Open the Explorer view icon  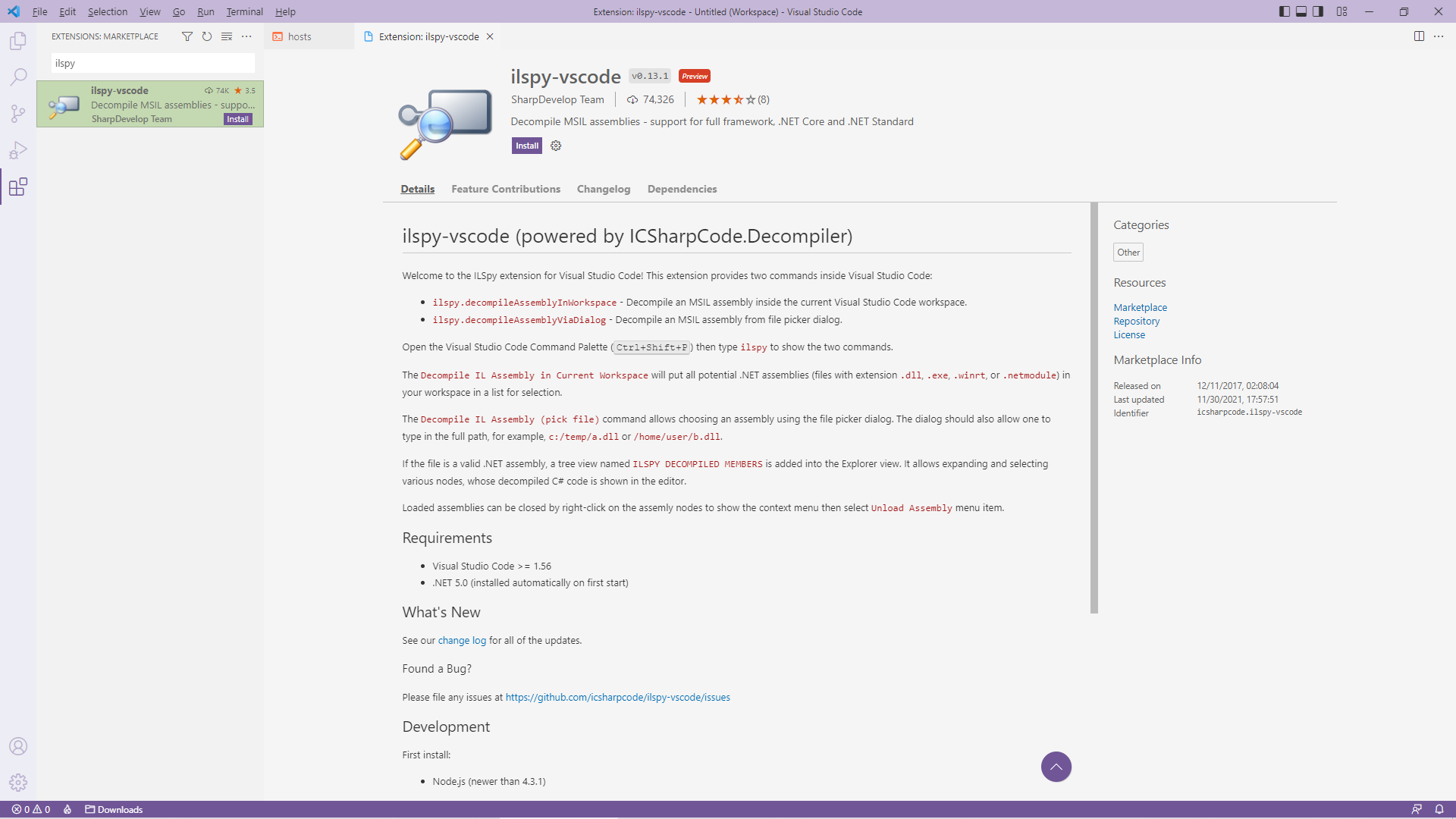tap(18, 41)
